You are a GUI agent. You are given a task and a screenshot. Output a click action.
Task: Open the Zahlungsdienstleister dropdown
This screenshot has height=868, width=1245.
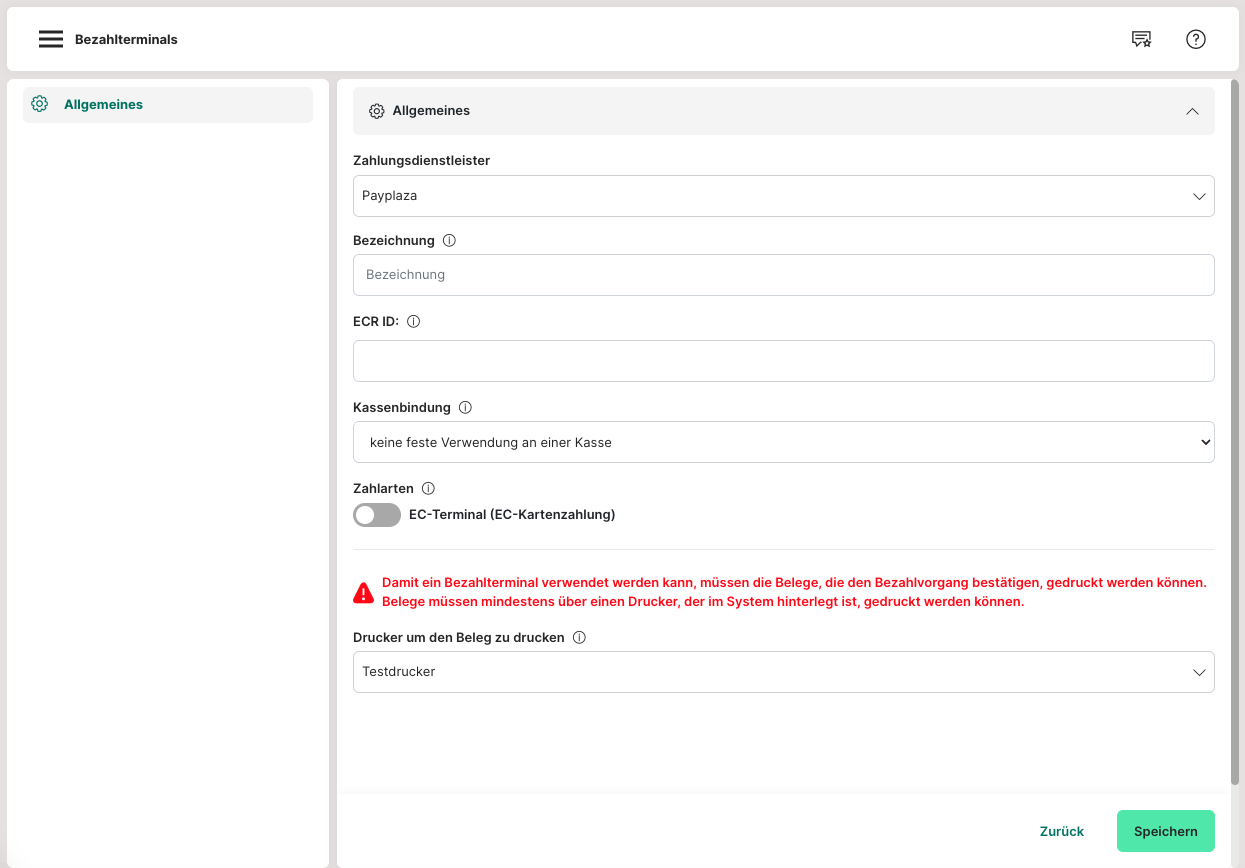tap(783, 196)
